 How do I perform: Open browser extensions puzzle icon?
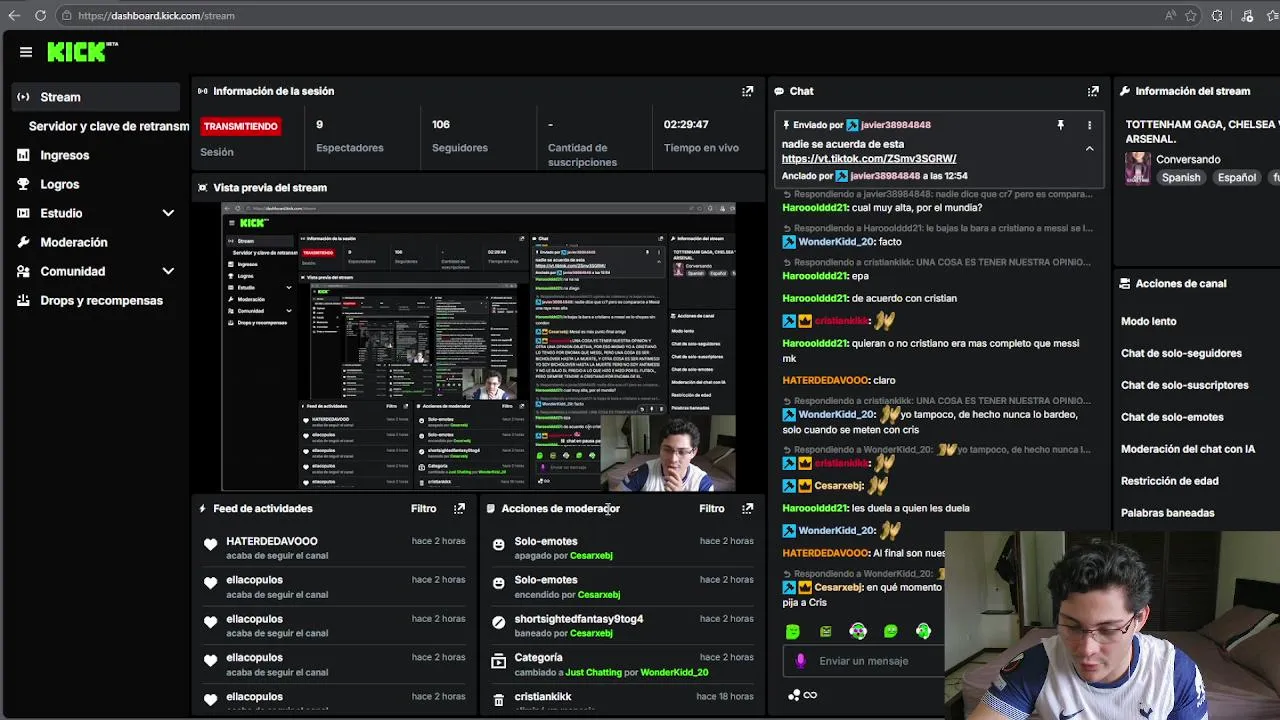[1217, 15]
